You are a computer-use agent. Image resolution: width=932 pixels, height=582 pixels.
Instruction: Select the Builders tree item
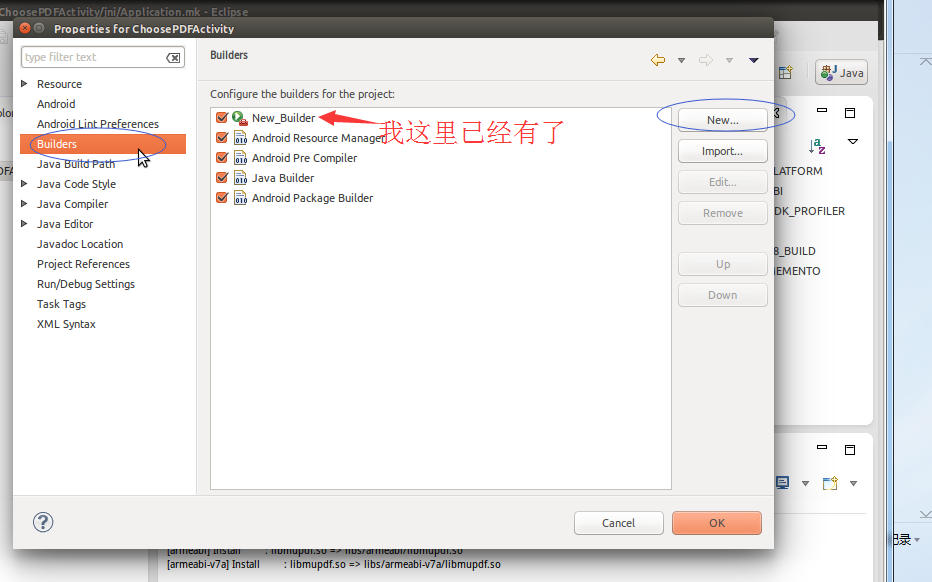pos(103,144)
